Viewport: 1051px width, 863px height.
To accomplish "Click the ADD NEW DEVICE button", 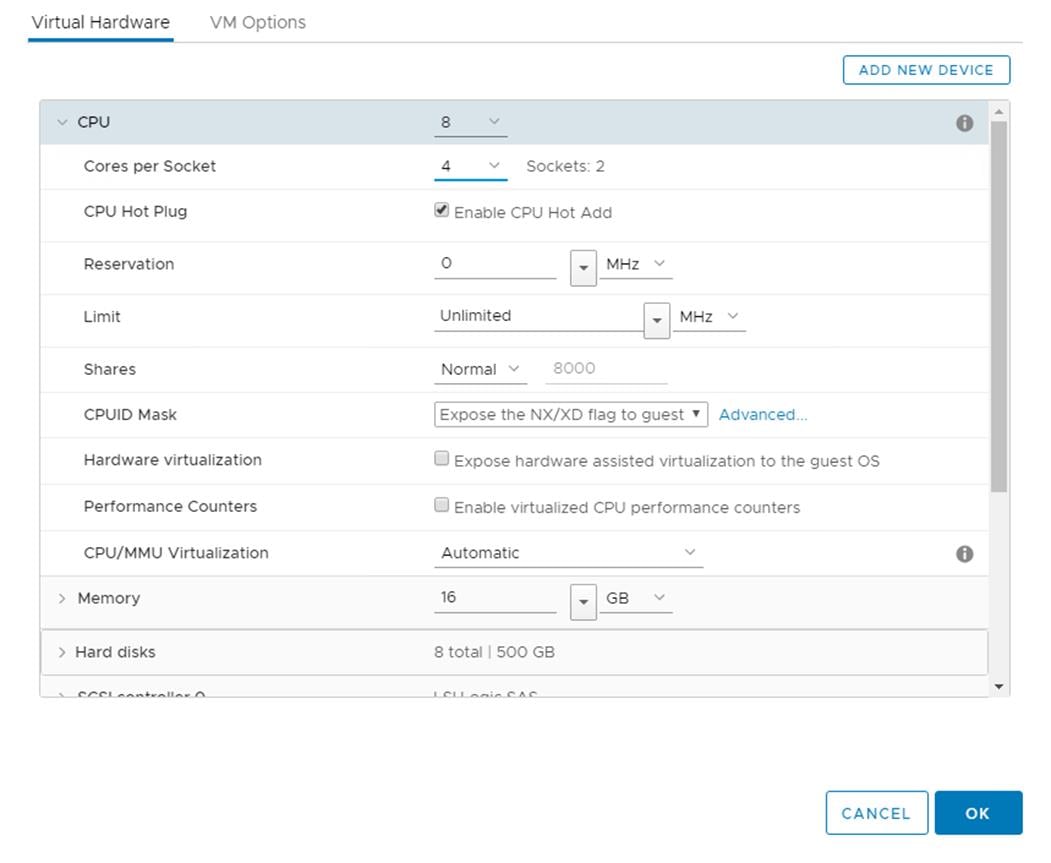I will (926, 70).
